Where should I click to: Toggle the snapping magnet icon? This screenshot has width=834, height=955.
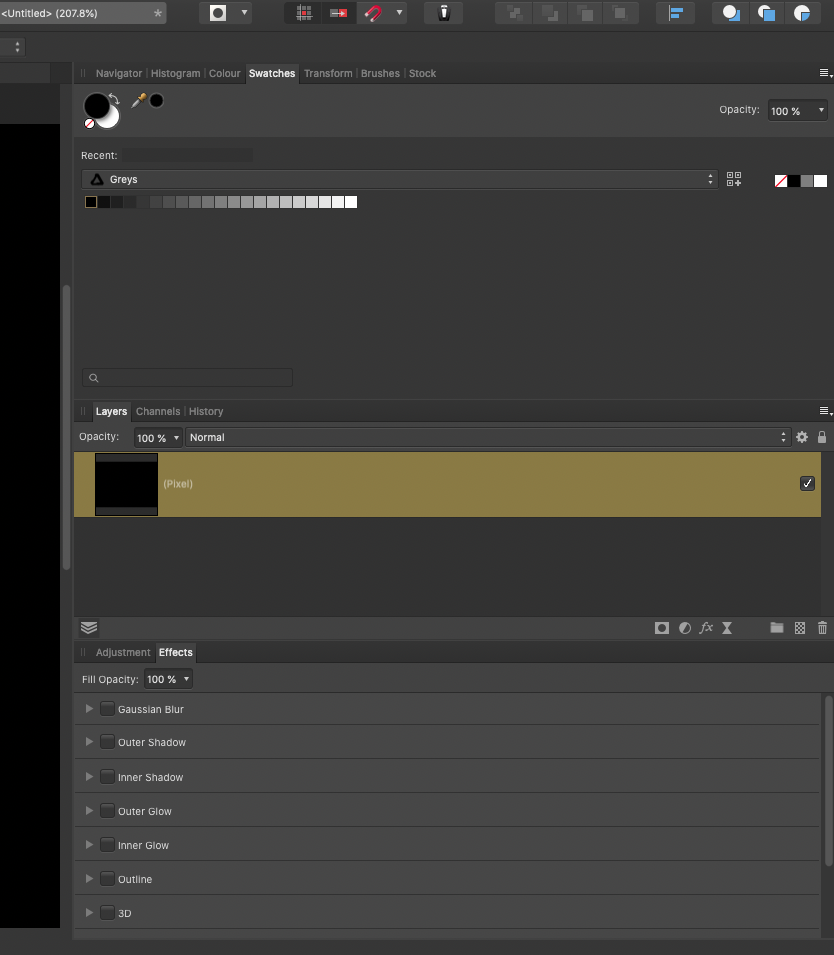(x=373, y=13)
